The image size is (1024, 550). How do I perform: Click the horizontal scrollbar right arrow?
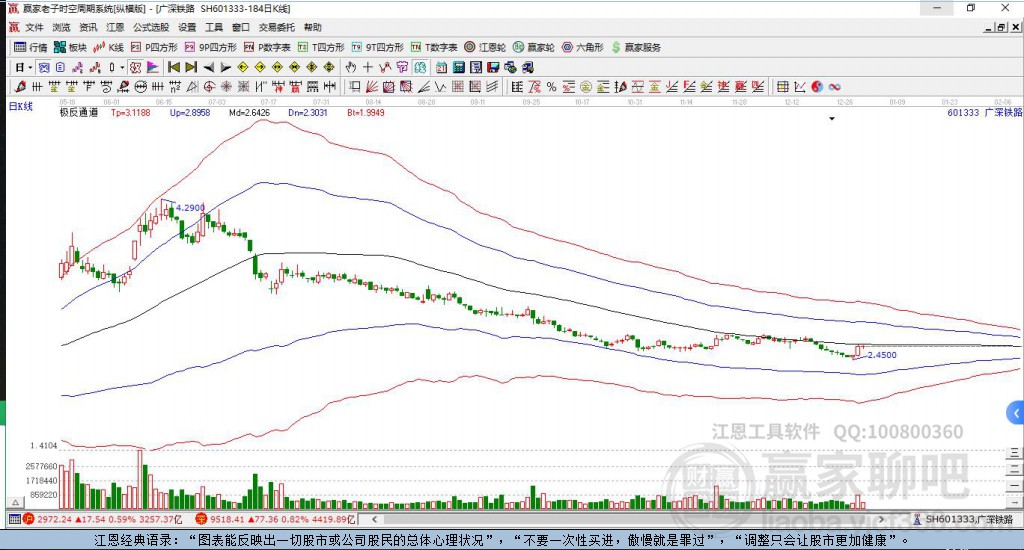click(x=881, y=519)
